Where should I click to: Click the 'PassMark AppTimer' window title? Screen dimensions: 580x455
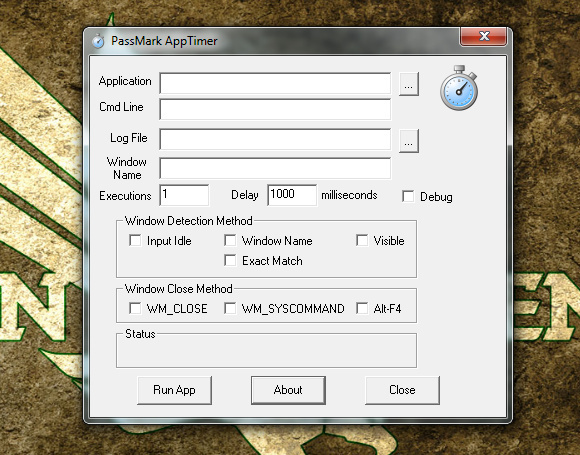click(x=164, y=41)
